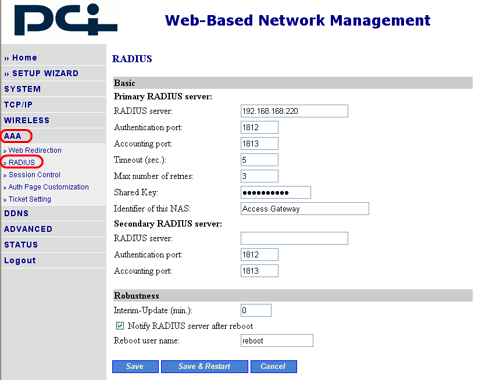Image resolution: width=500 pixels, height=380 pixels.
Task: Open the Ticket Setting submenu link
Action: coord(30,199)
